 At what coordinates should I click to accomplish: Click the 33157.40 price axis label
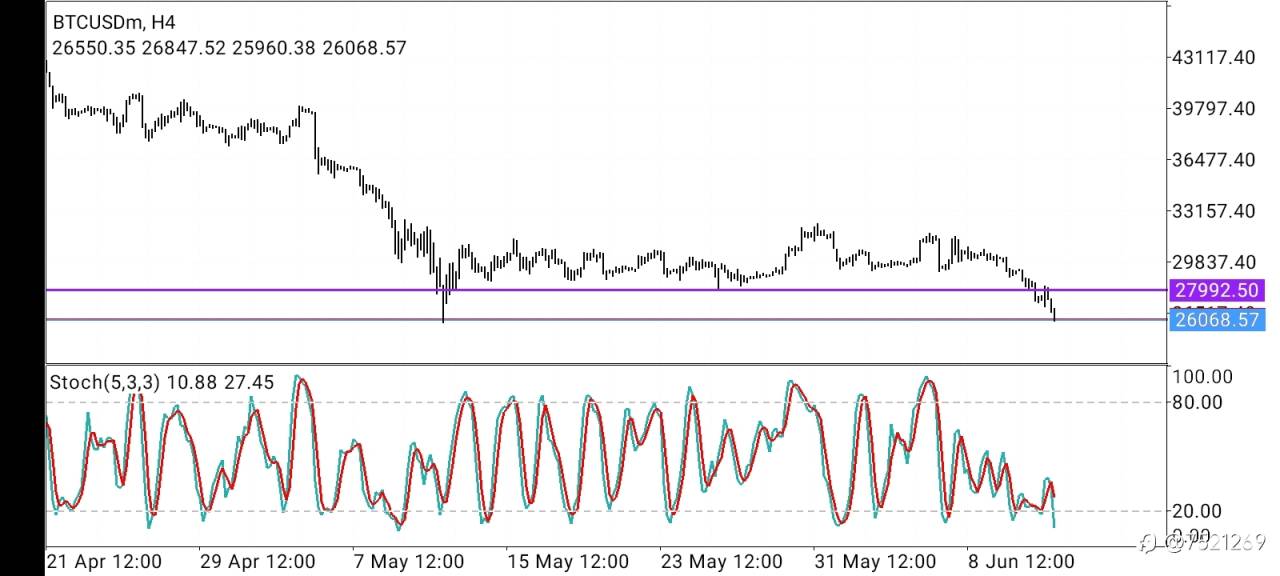[x=1214, y=211]
